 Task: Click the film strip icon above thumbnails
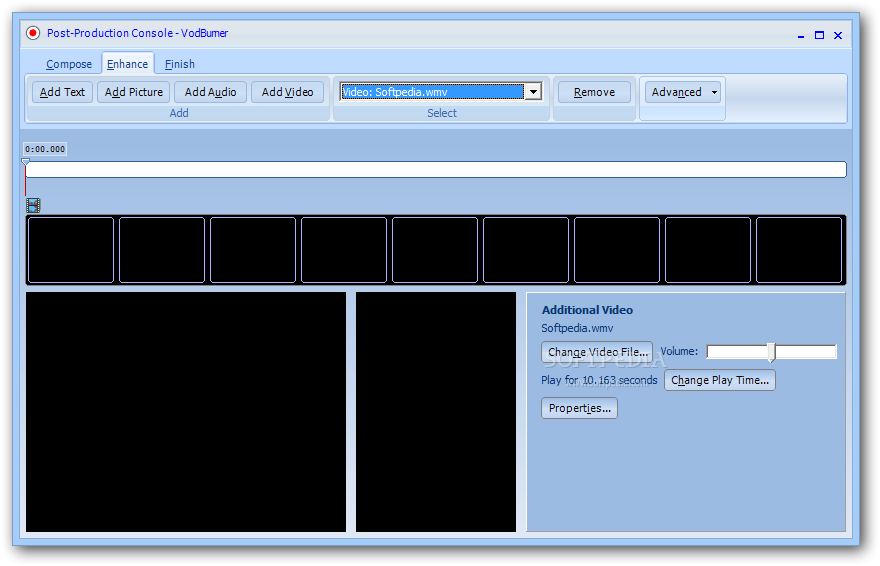click(33, 205)
